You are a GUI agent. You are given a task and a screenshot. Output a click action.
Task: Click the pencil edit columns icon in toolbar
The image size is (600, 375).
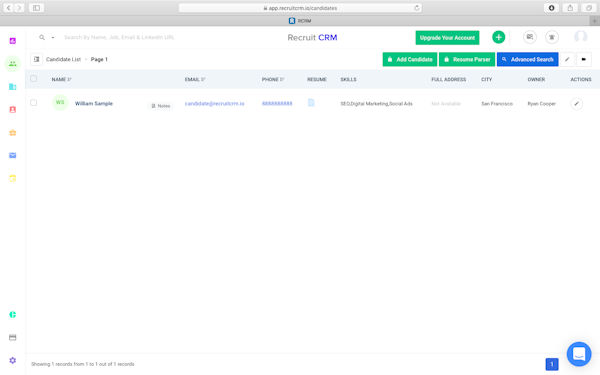tap(567, 59)
